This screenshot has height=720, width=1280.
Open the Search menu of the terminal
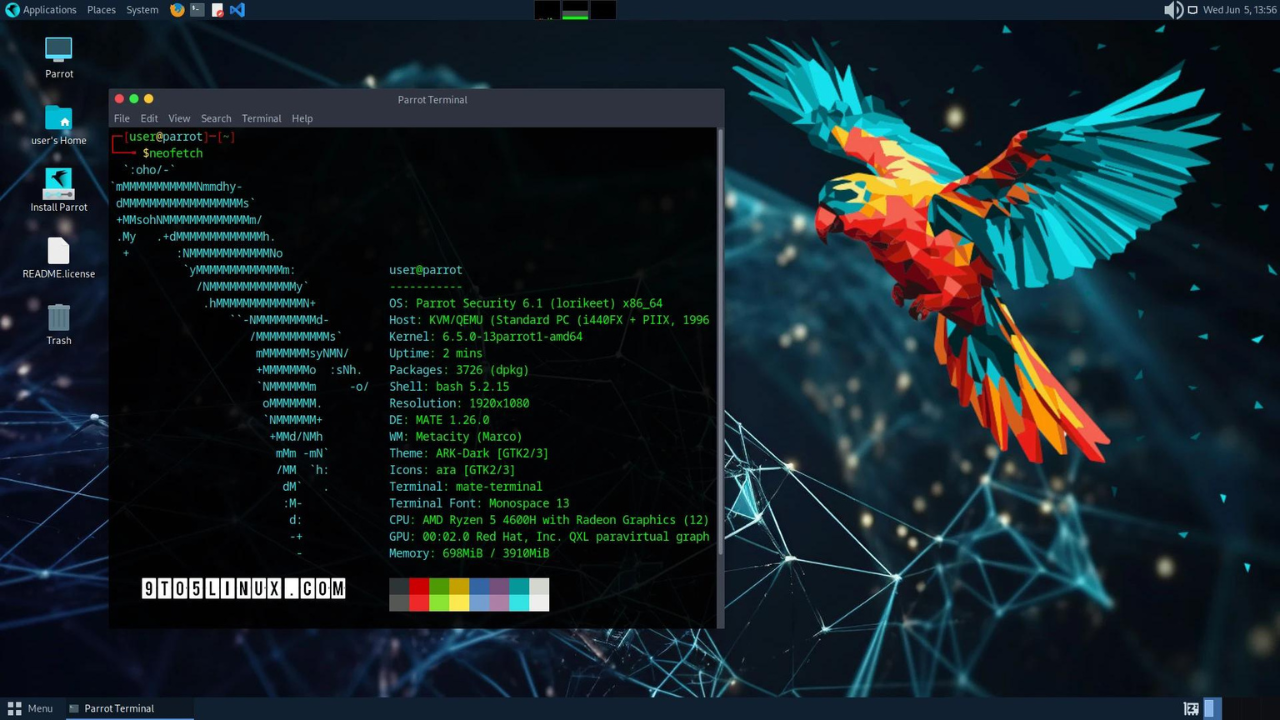point(216,118)
